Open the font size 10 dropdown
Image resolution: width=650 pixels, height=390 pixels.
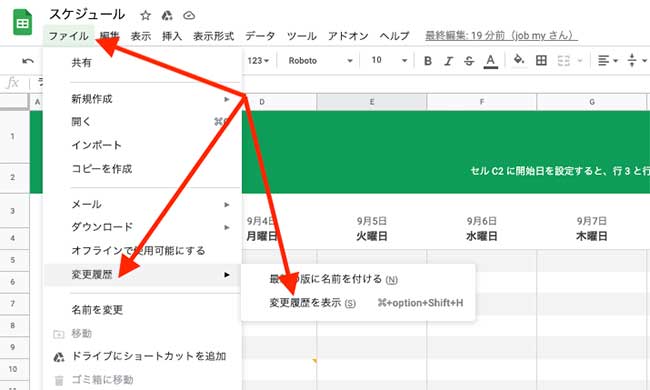click(389, 61)
